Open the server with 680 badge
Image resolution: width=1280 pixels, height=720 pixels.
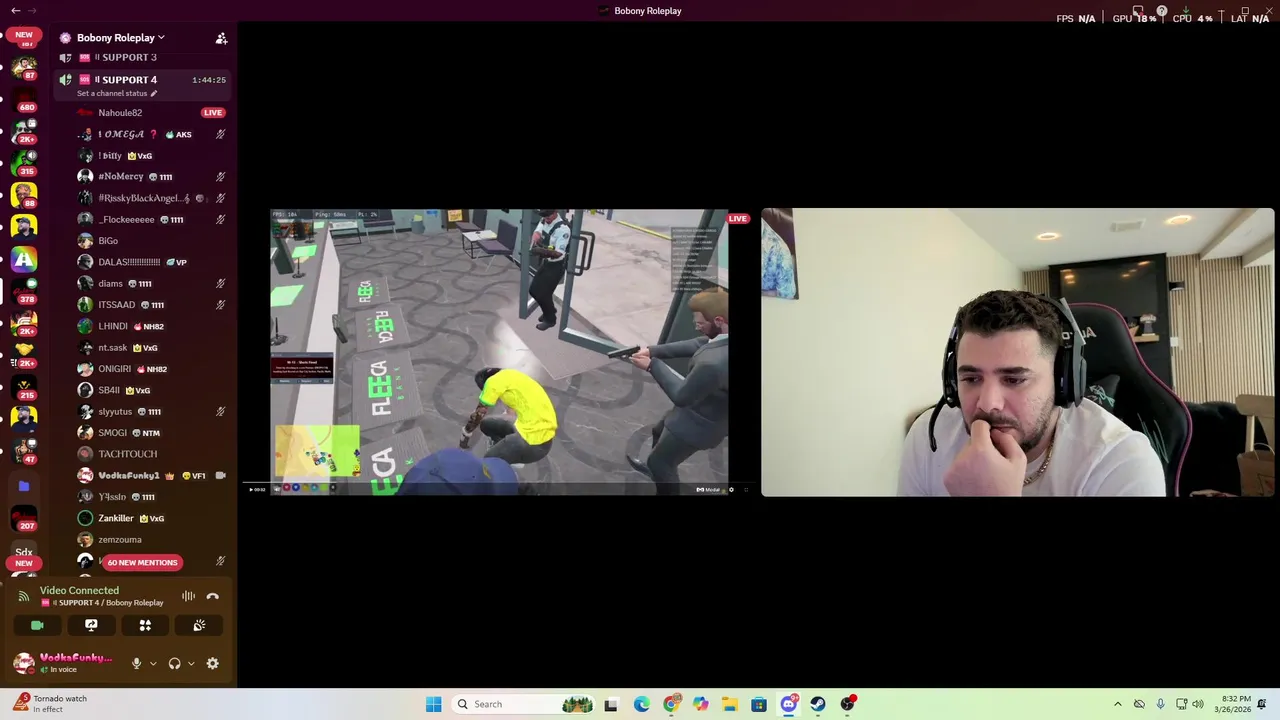click(24, 98)
